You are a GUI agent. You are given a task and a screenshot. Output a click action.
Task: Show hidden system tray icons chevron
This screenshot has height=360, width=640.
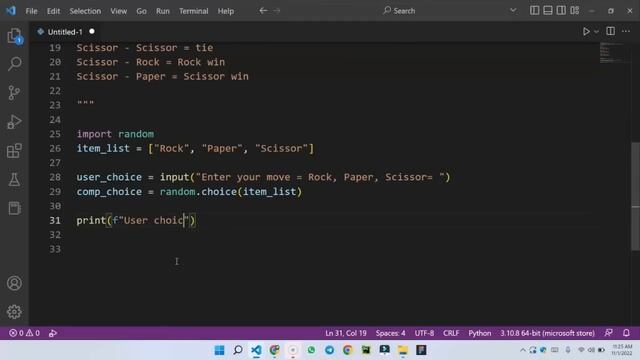click(x=522, y=350)
